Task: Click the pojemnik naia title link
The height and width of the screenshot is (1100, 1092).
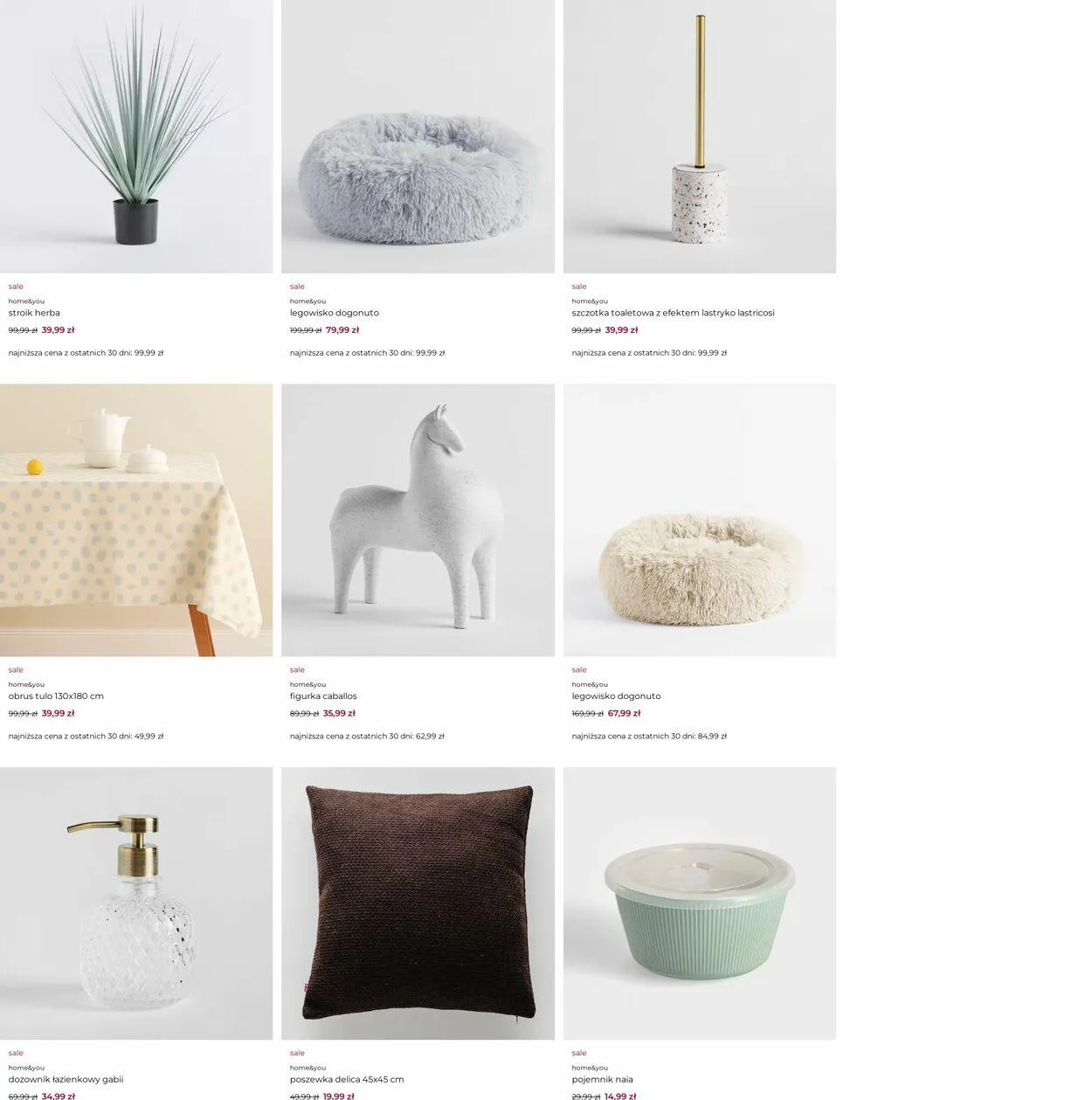Action: 603,1079
